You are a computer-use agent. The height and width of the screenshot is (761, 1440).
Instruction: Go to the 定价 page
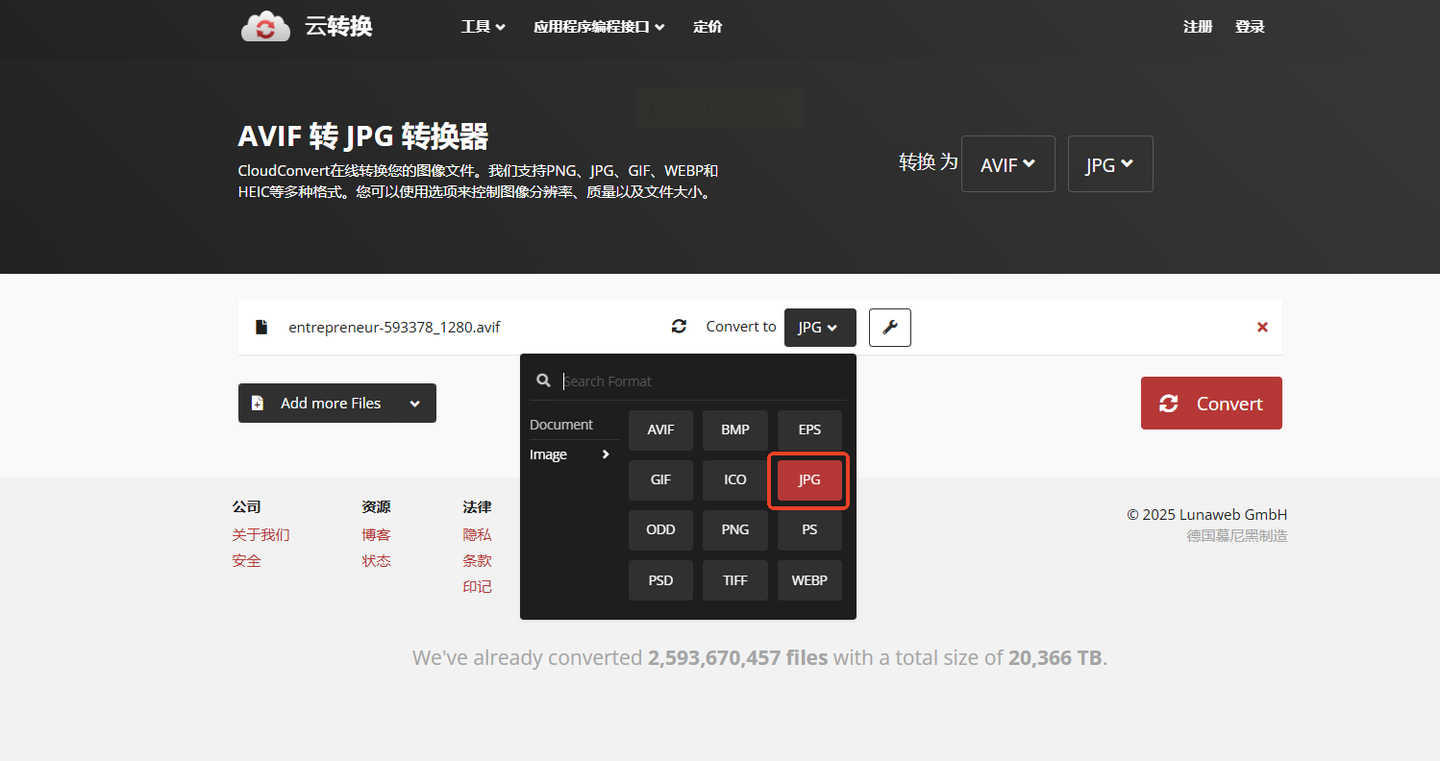[x=708, y=27]
